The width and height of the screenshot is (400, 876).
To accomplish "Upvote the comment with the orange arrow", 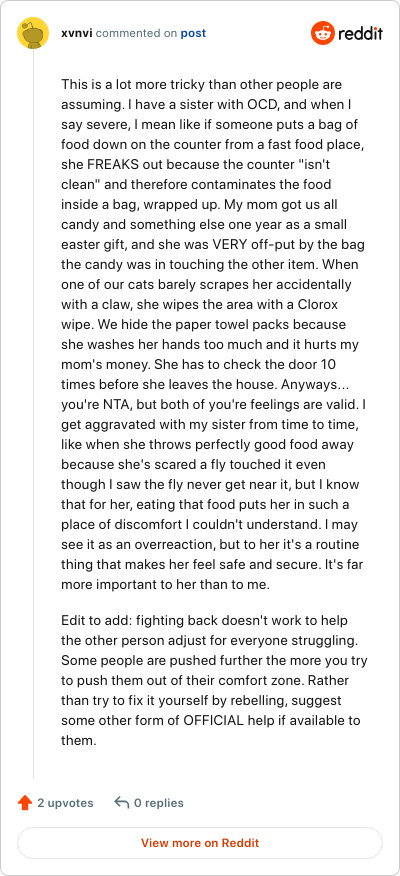I will tap(25, 803).
